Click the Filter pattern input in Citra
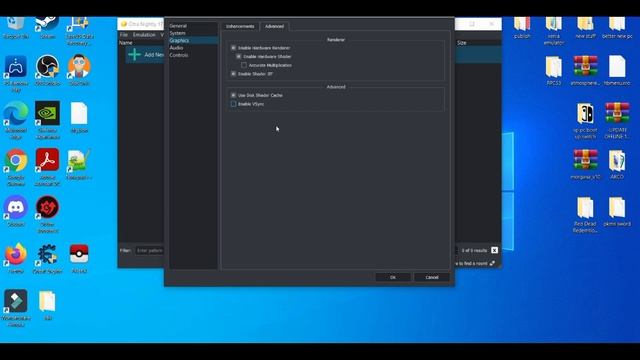640x360 pixels. 149,250
